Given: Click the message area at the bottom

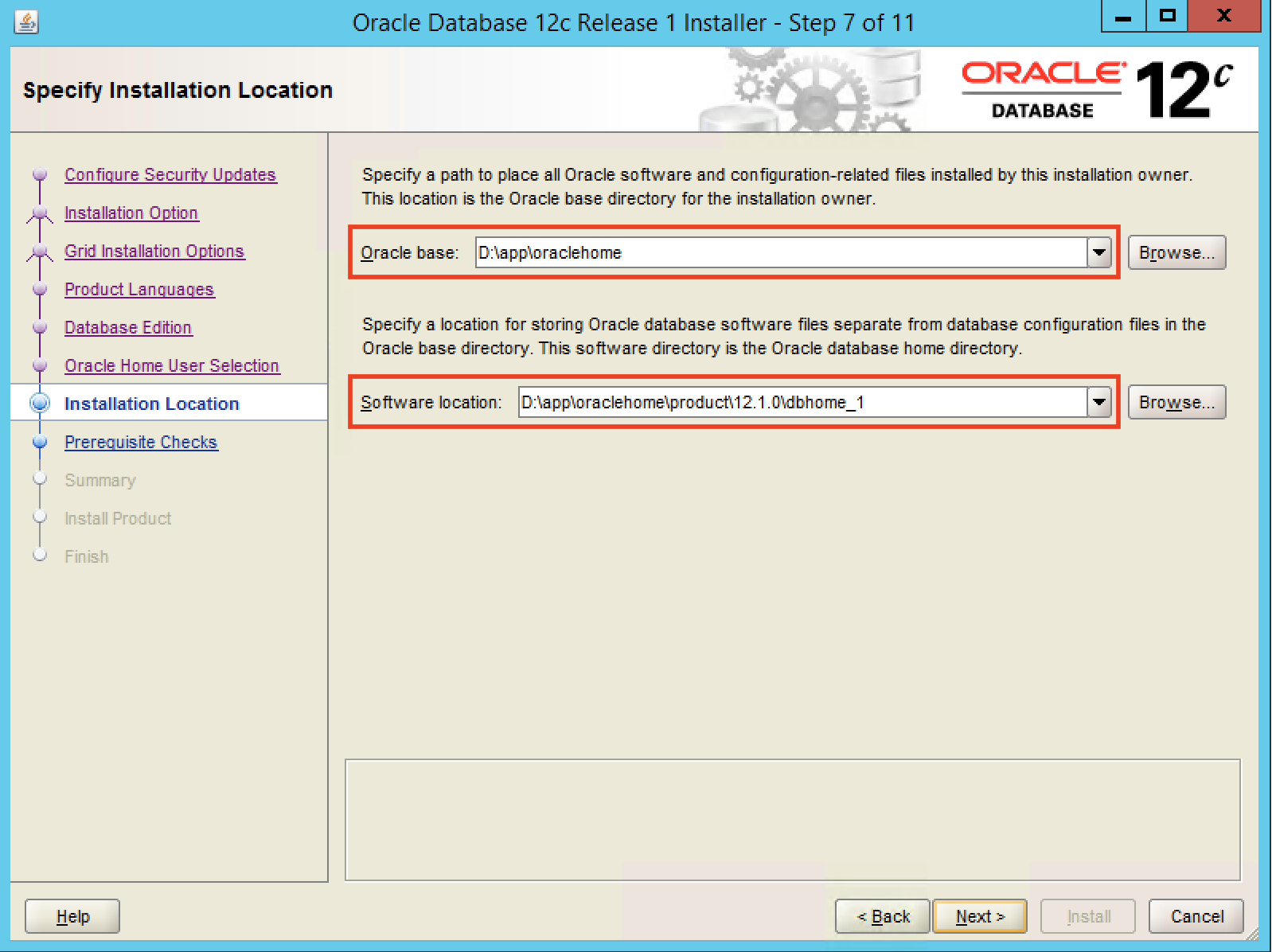Looking at the screenshot, I should (x=793, y=820).
